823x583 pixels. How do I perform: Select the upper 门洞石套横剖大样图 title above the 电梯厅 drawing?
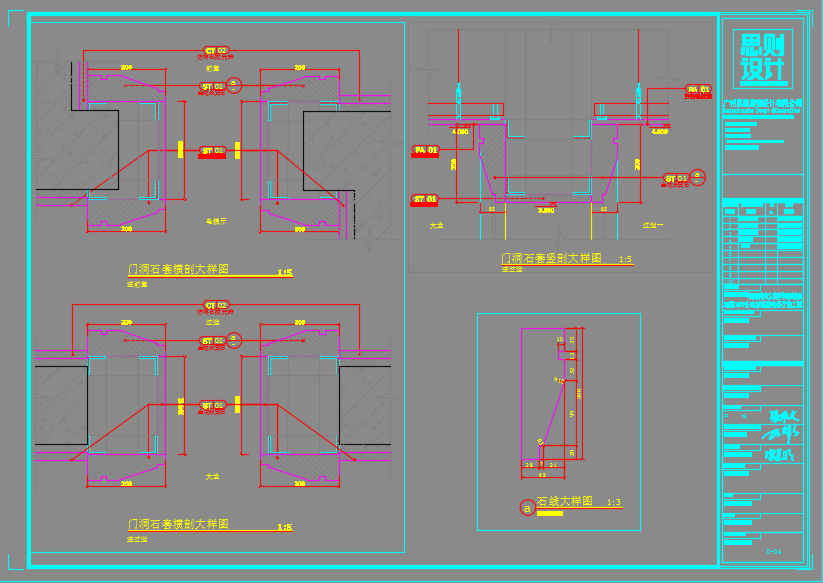[x=178, y=269]
